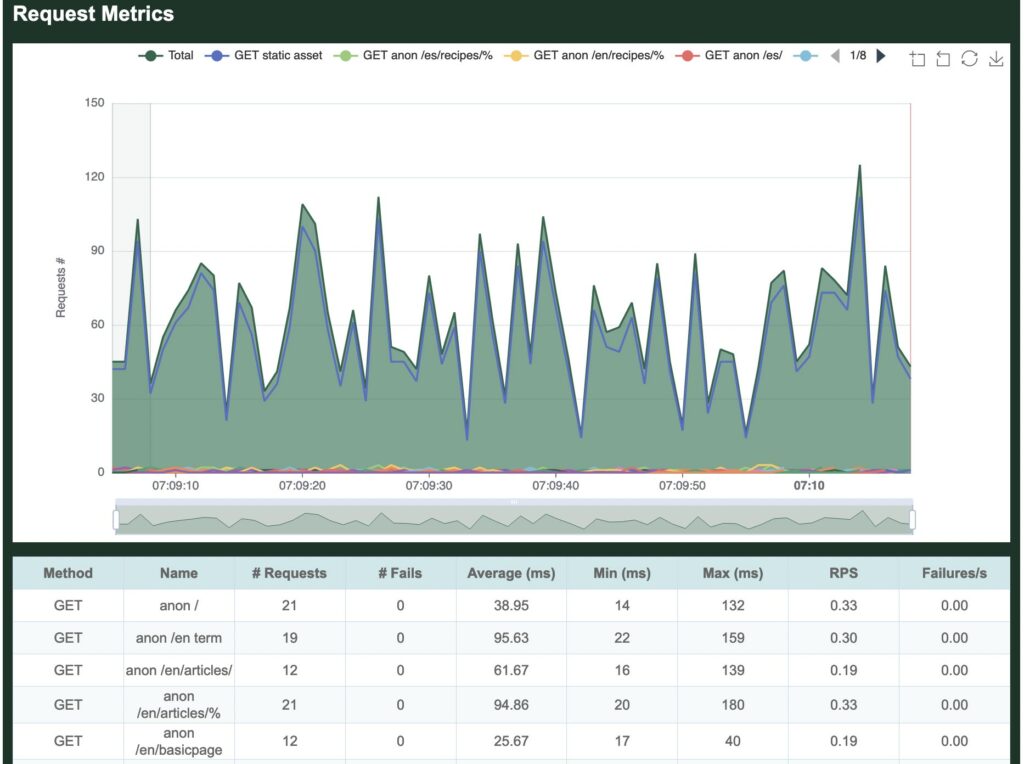Click the 07:09:30 x-axis time label
This screenshot has height=764, width=1024.
pyautogui.click(x=429, y=486)
